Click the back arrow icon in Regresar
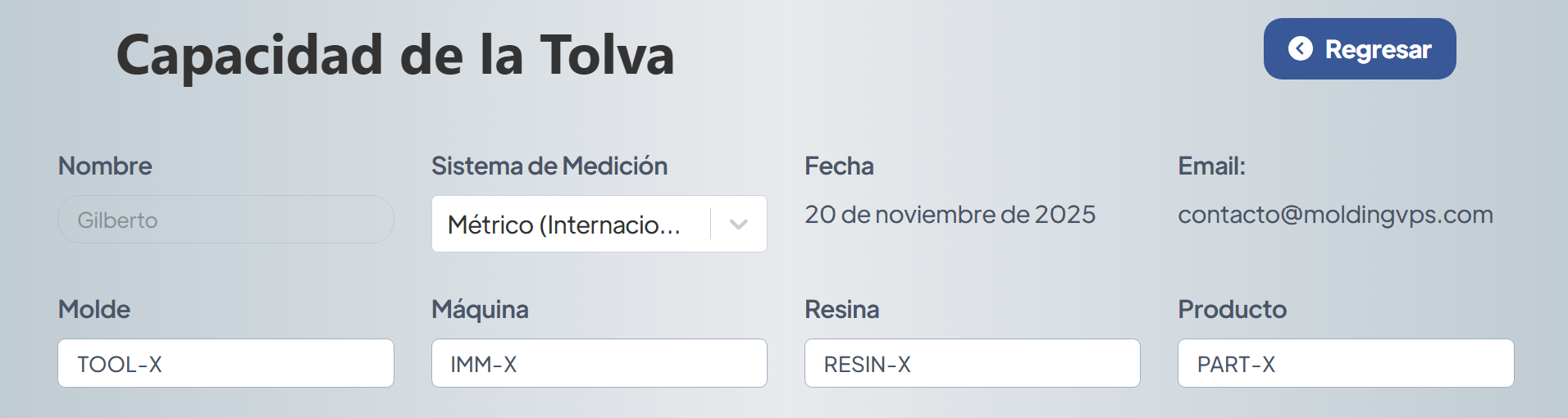The height and width of the screenshot is (418, 1568). click(1300, 49)
